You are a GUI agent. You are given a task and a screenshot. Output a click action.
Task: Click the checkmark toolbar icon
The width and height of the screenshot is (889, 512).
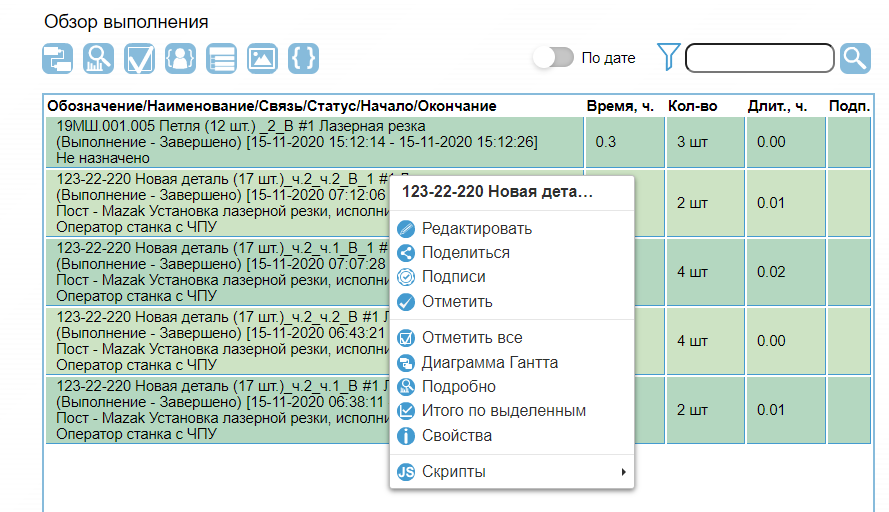tap(140, 58)
